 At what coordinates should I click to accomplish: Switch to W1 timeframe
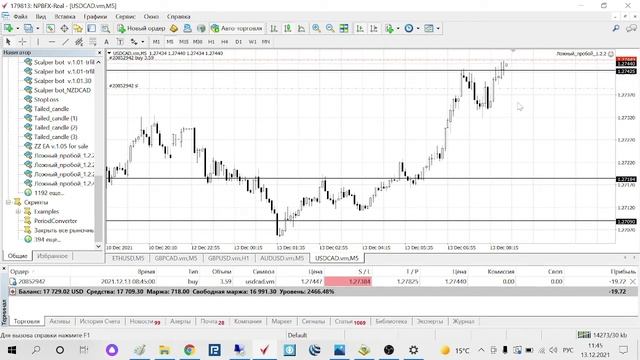click(x=252, y=42)
